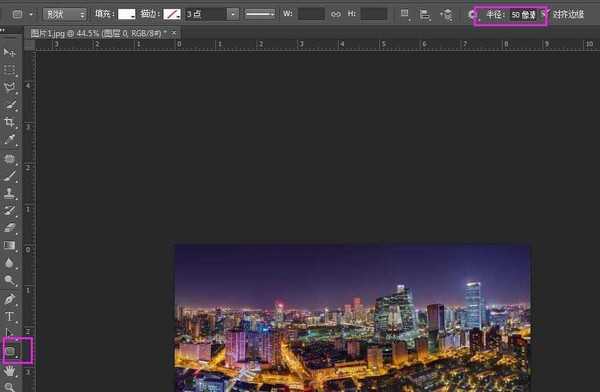This screenshot has width=600, height=392.
Task: Open the stroke (描边) color swatch
Action: point(172,15)
